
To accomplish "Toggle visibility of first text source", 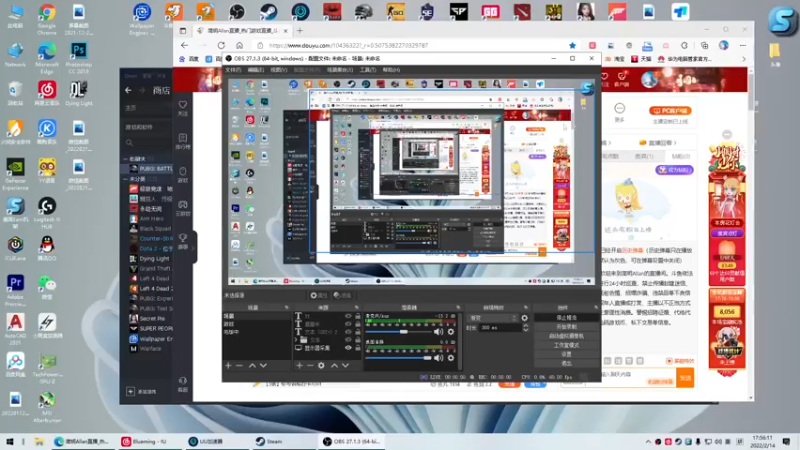I will coord(348,316).
